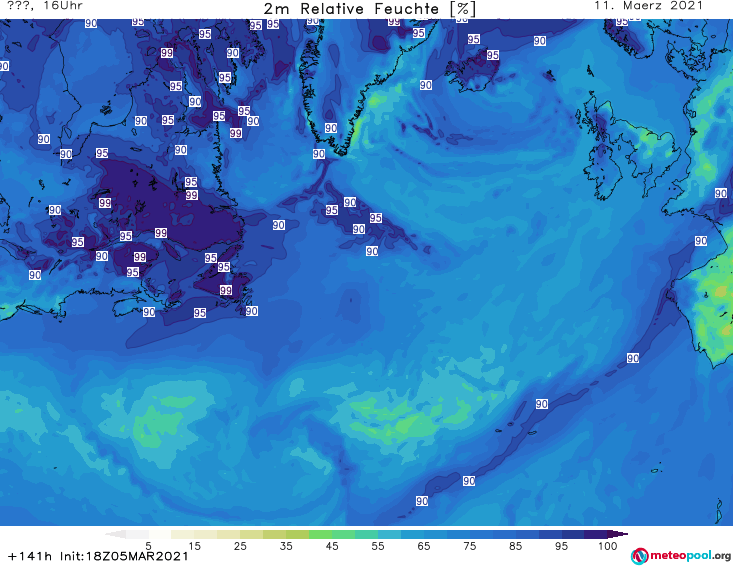The height and width of the screenshot is (566, 733).
Task: Click the legend value 35
Action: tap(286, 545)
